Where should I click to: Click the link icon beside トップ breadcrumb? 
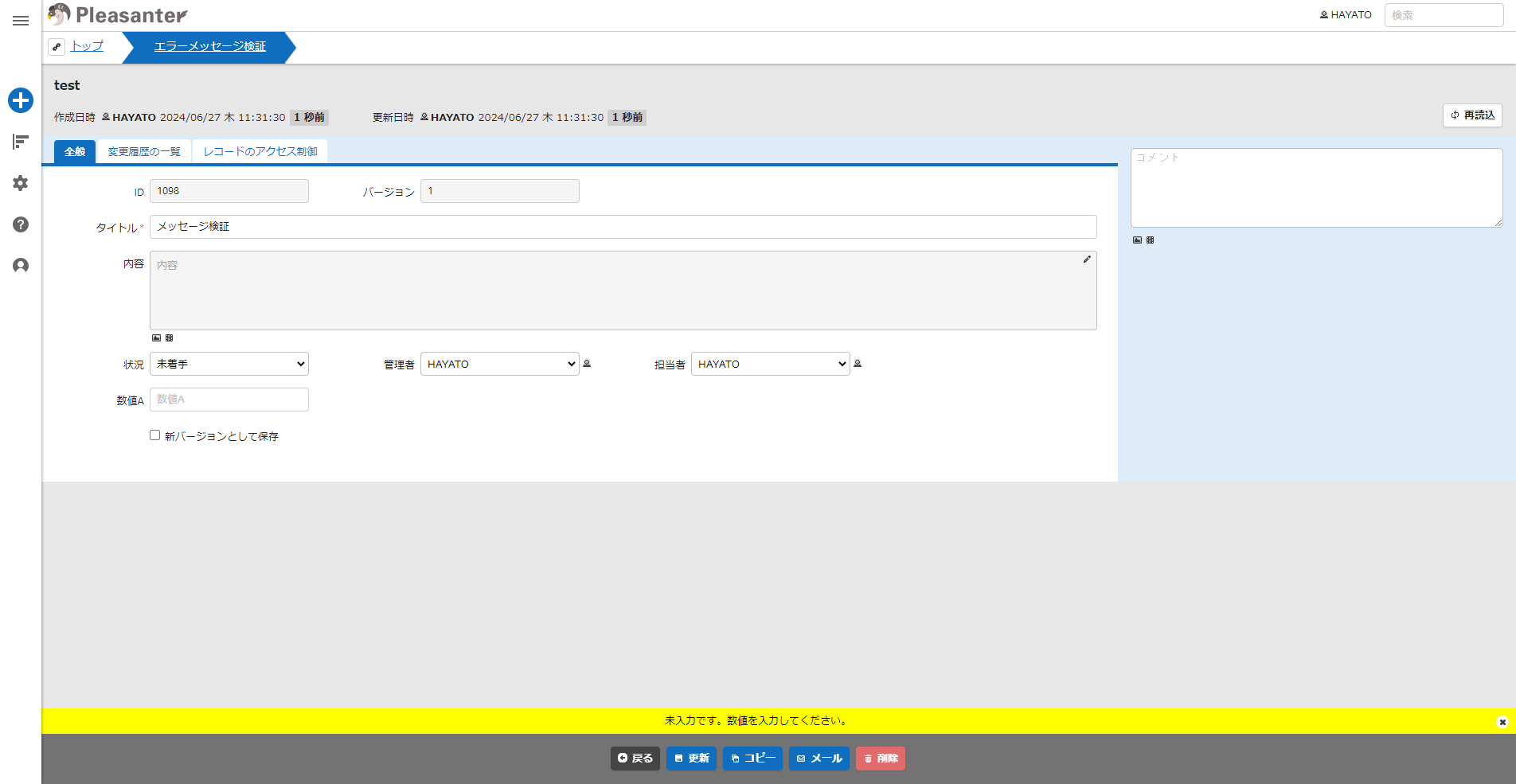click(x=57, y=47)
